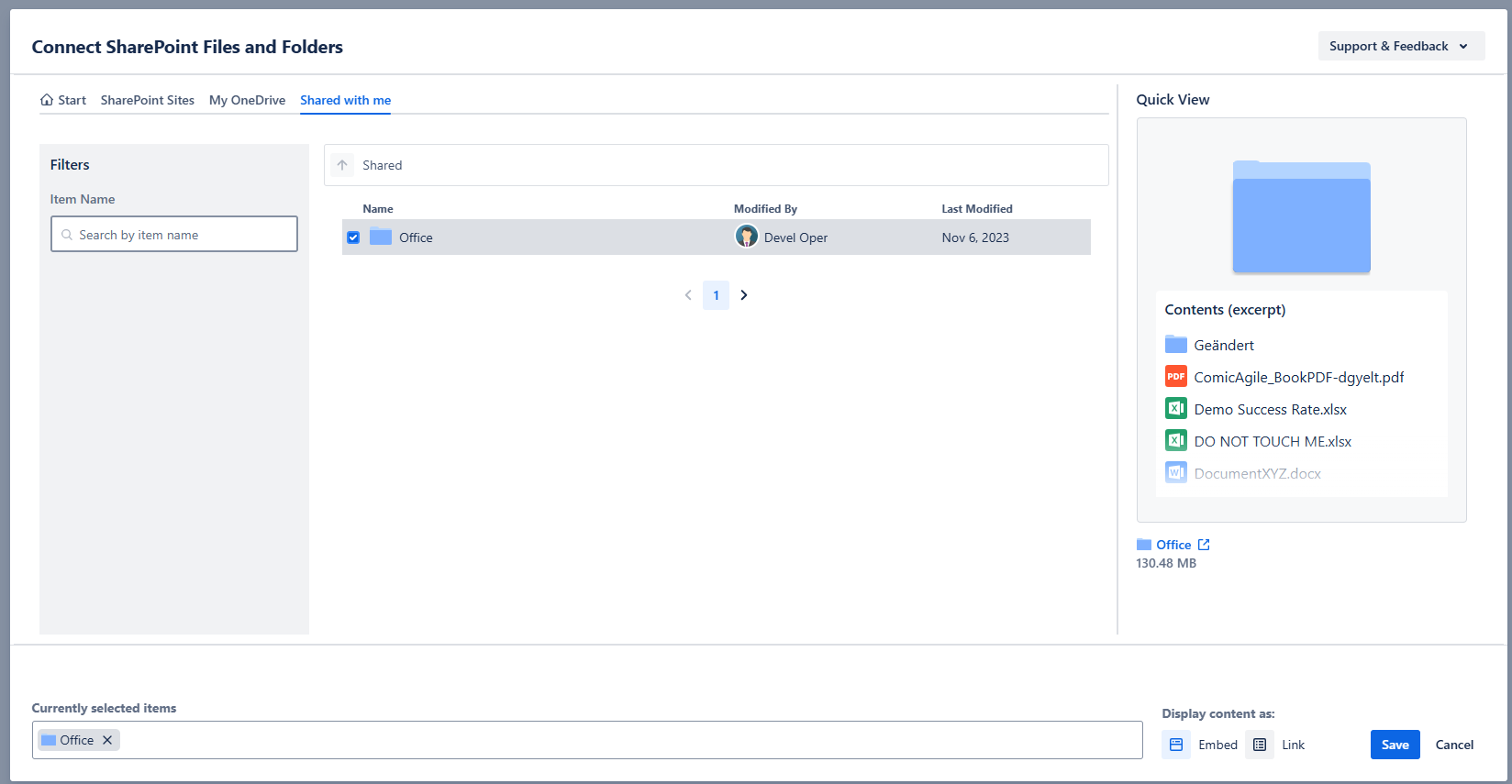This screenshot has height=784, width=1512.
Task: Select page 1 in pagination
Action: pyautogui.click(x=716, y=295)
